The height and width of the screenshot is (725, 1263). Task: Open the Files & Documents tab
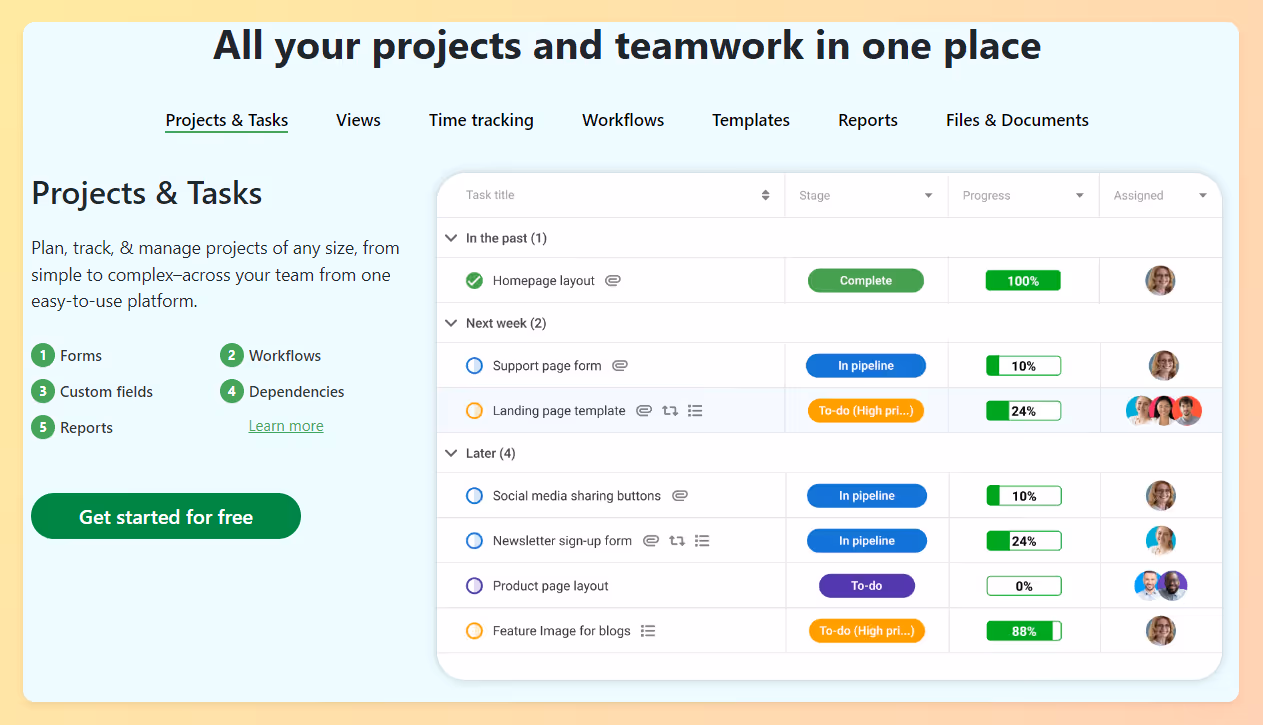click(1017, 120)
